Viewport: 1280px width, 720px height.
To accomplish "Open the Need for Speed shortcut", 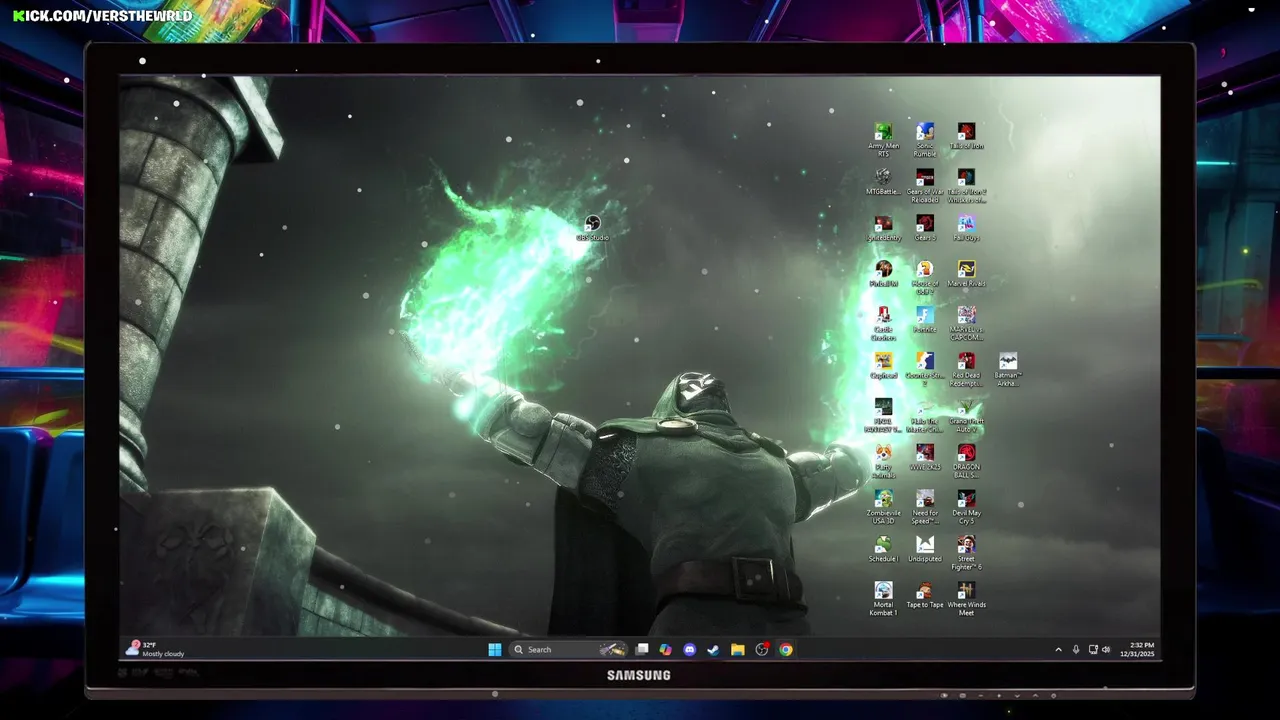I will 925,507.
